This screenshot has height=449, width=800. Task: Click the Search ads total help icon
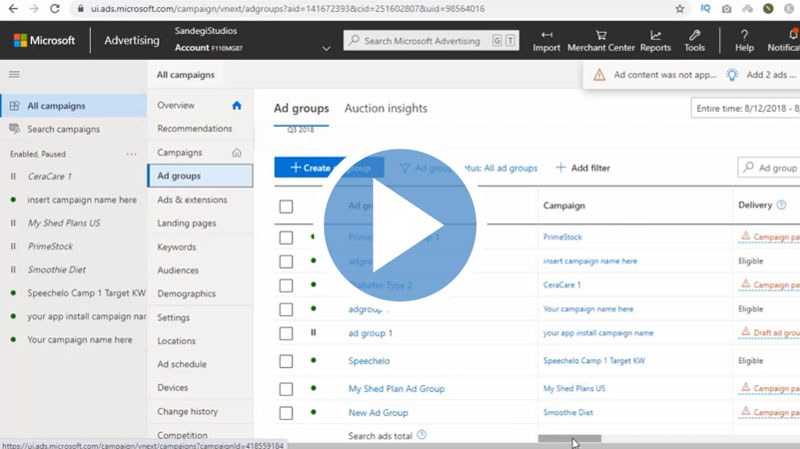(x=421, y=435)
